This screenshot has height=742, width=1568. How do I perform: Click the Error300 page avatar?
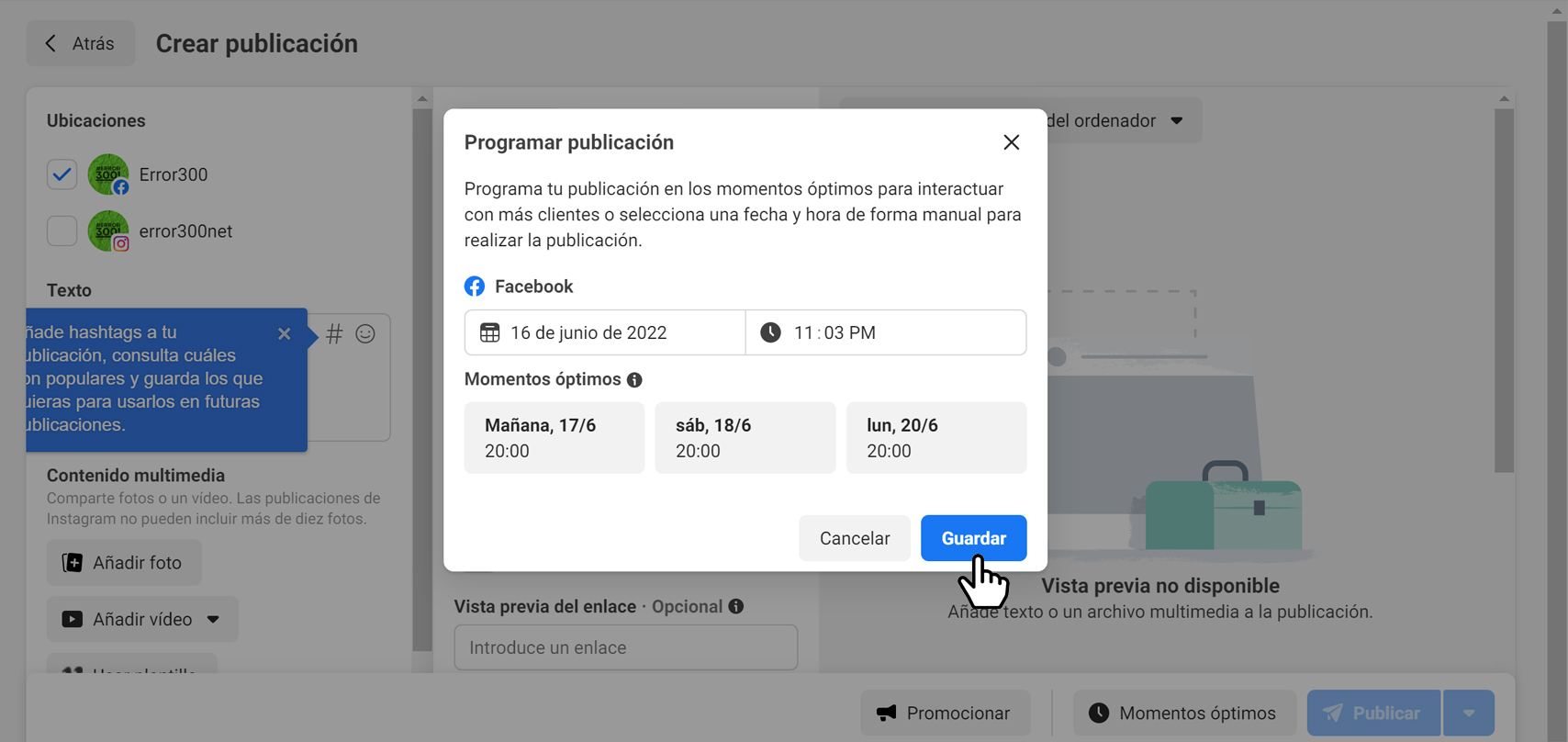(108, 174)
